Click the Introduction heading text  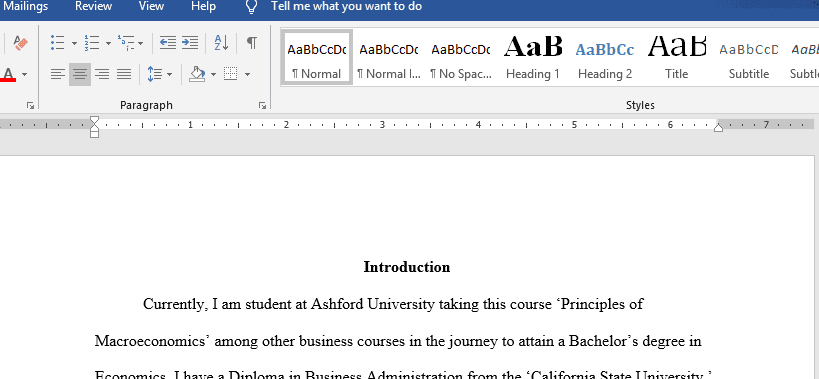pos(407,267)
